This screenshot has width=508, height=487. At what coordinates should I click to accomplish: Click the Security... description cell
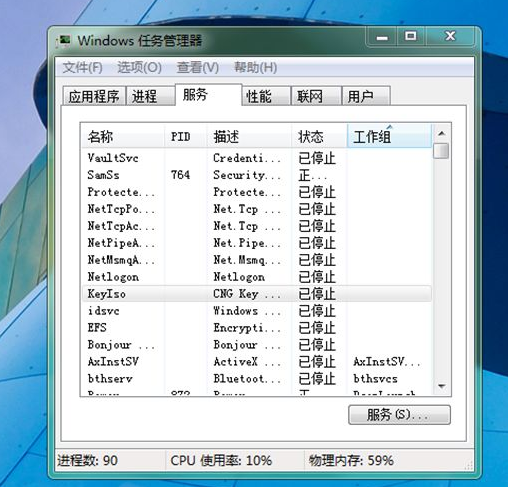click(247, 175)
